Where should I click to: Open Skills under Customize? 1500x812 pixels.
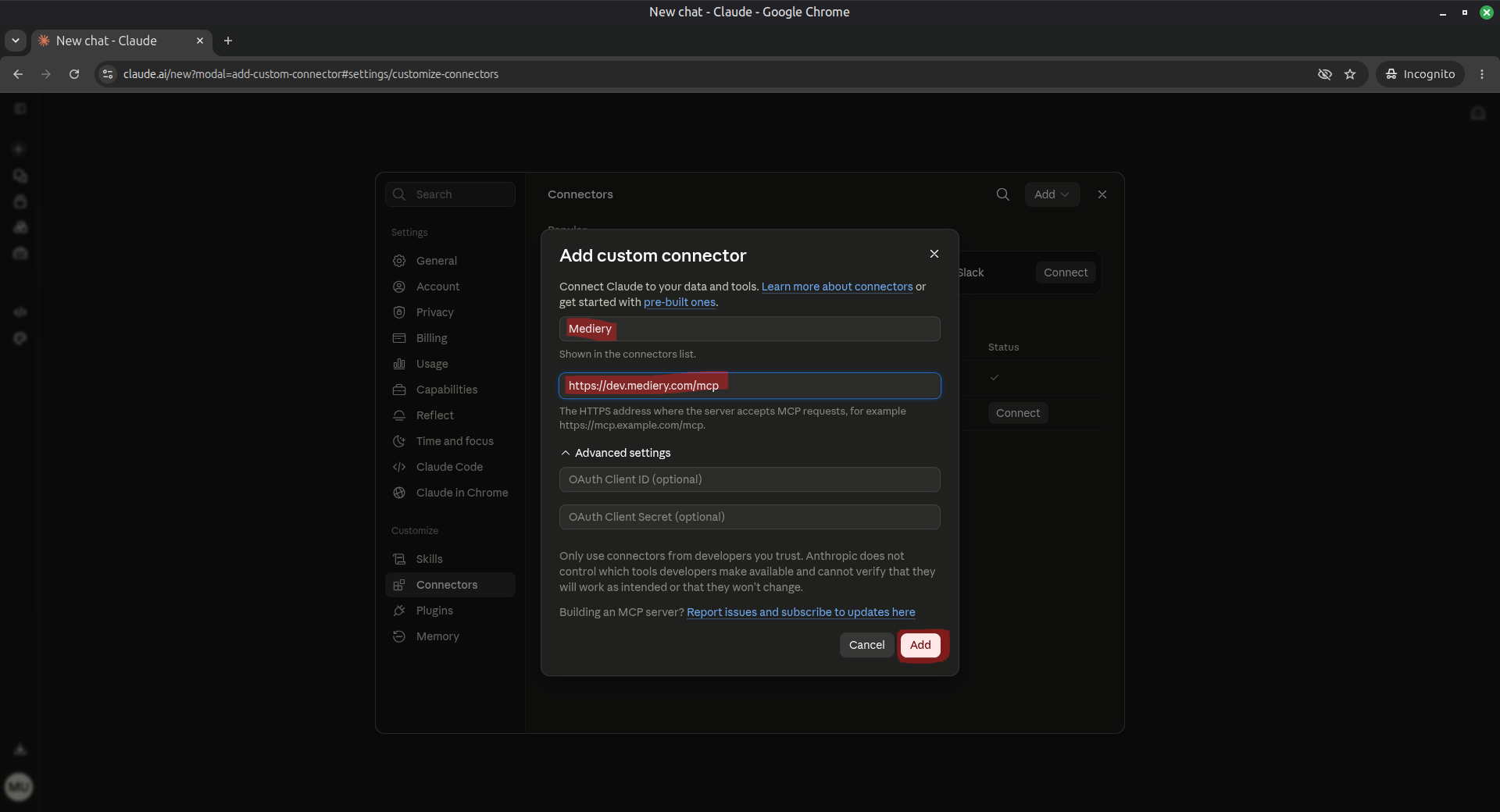coord(450,559)
